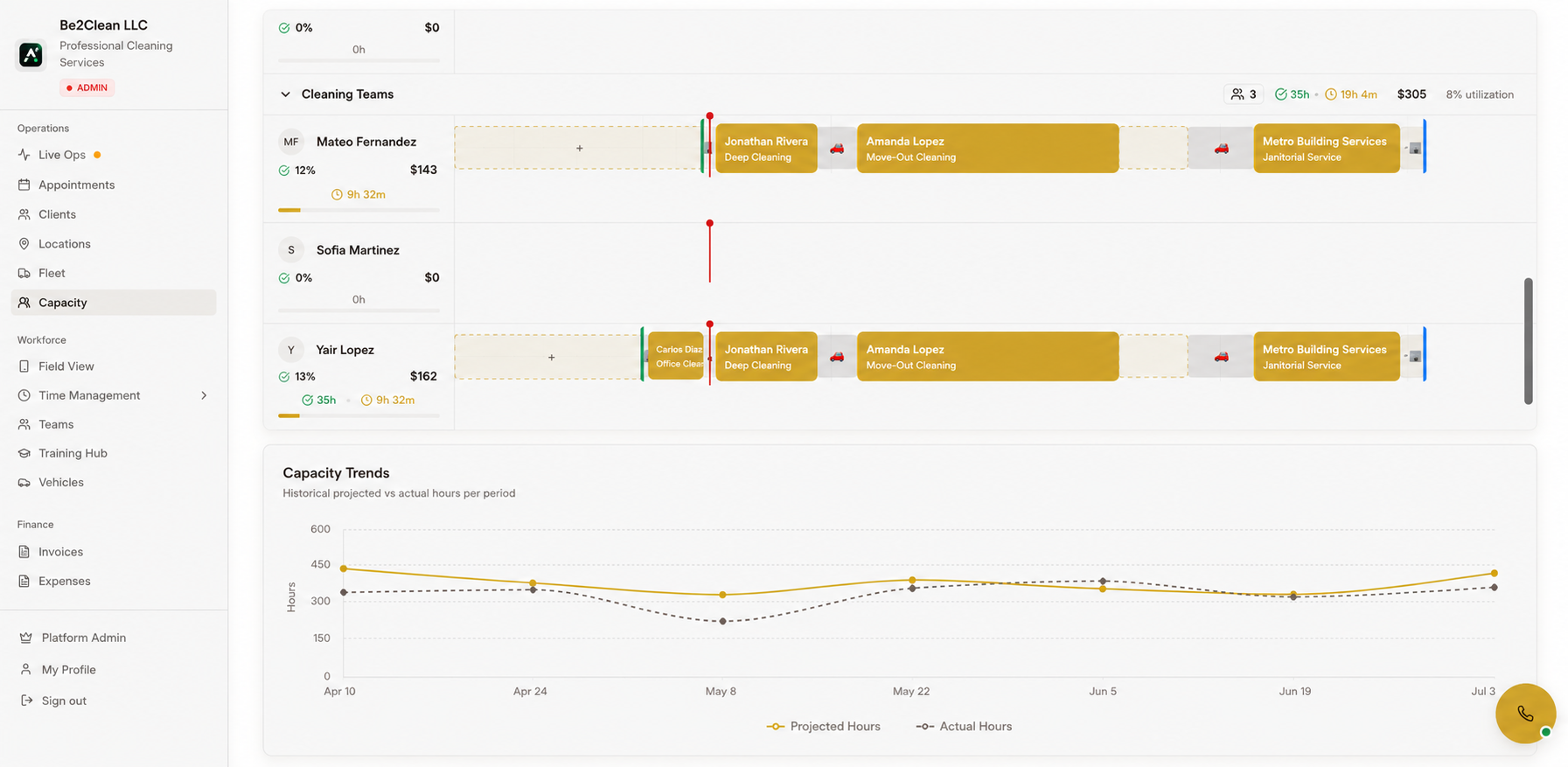Screen dimensions: 1568x767
Task: Click the page's vertical scrollbar thumb
Action: coord(1528,341)
